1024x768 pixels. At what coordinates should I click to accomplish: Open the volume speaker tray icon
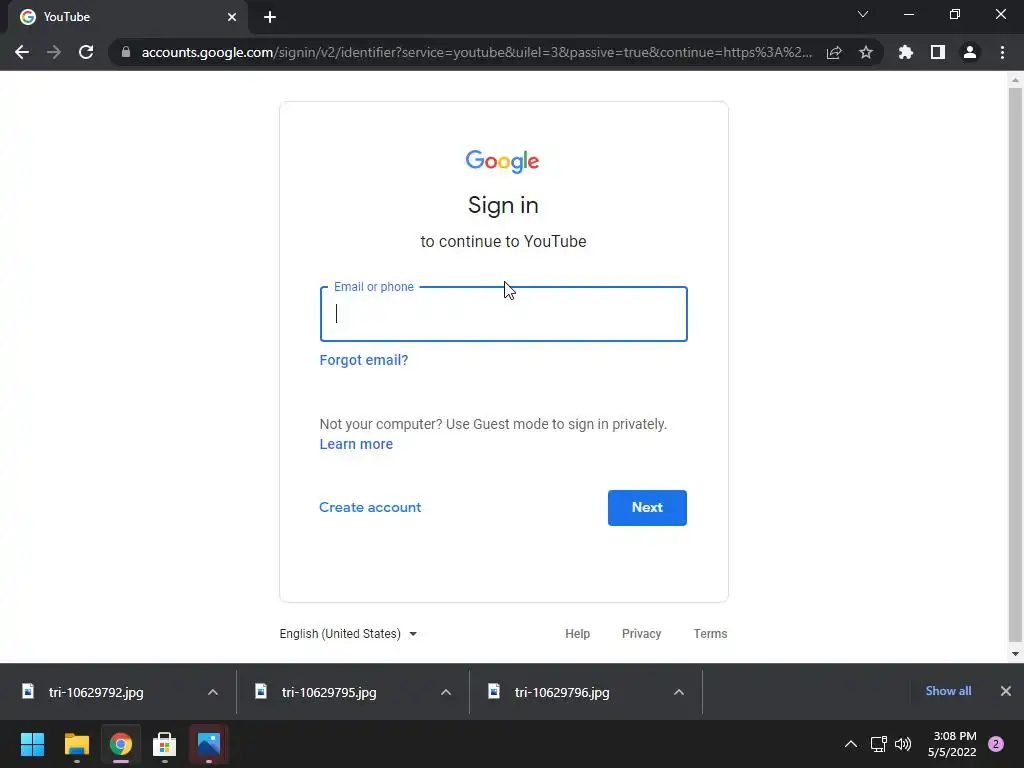point(903,744)
